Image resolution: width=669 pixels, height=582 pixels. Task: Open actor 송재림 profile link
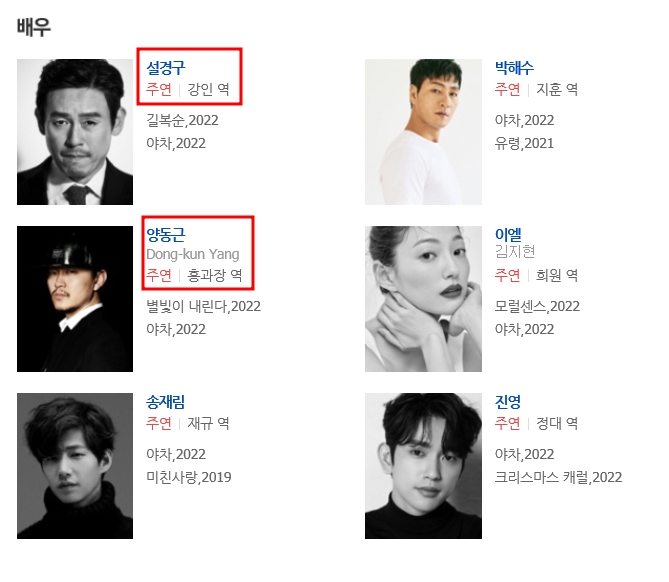click(166, 402)
